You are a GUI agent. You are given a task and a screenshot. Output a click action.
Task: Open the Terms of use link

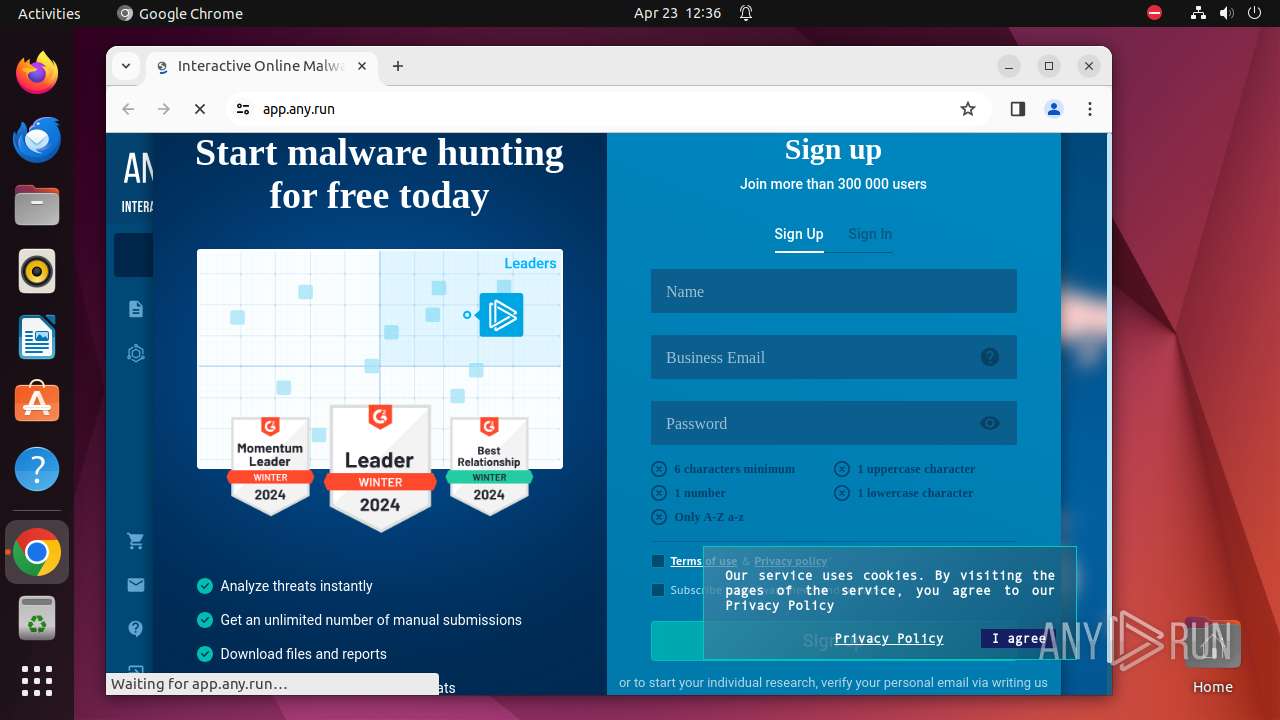coord(703,561)
